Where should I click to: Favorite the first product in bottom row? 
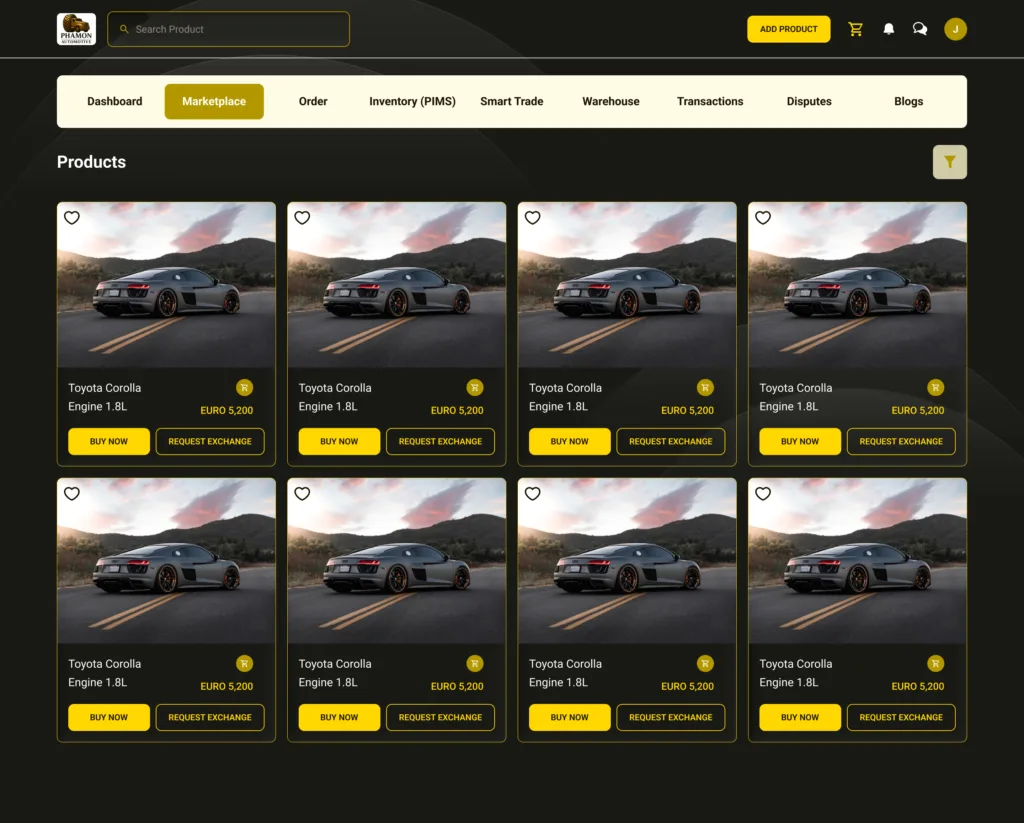pos(72,494)
